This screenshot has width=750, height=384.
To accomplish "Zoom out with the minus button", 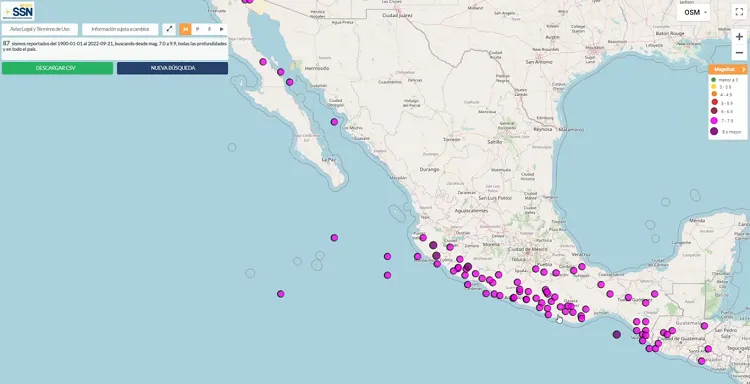I will 739,53.
